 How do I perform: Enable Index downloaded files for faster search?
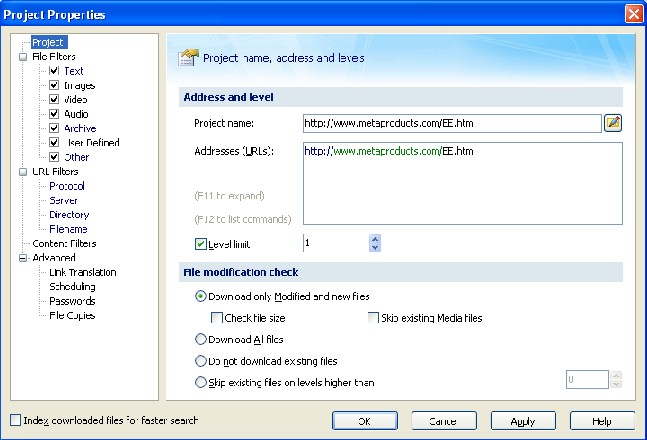click(x=15, y=420)
